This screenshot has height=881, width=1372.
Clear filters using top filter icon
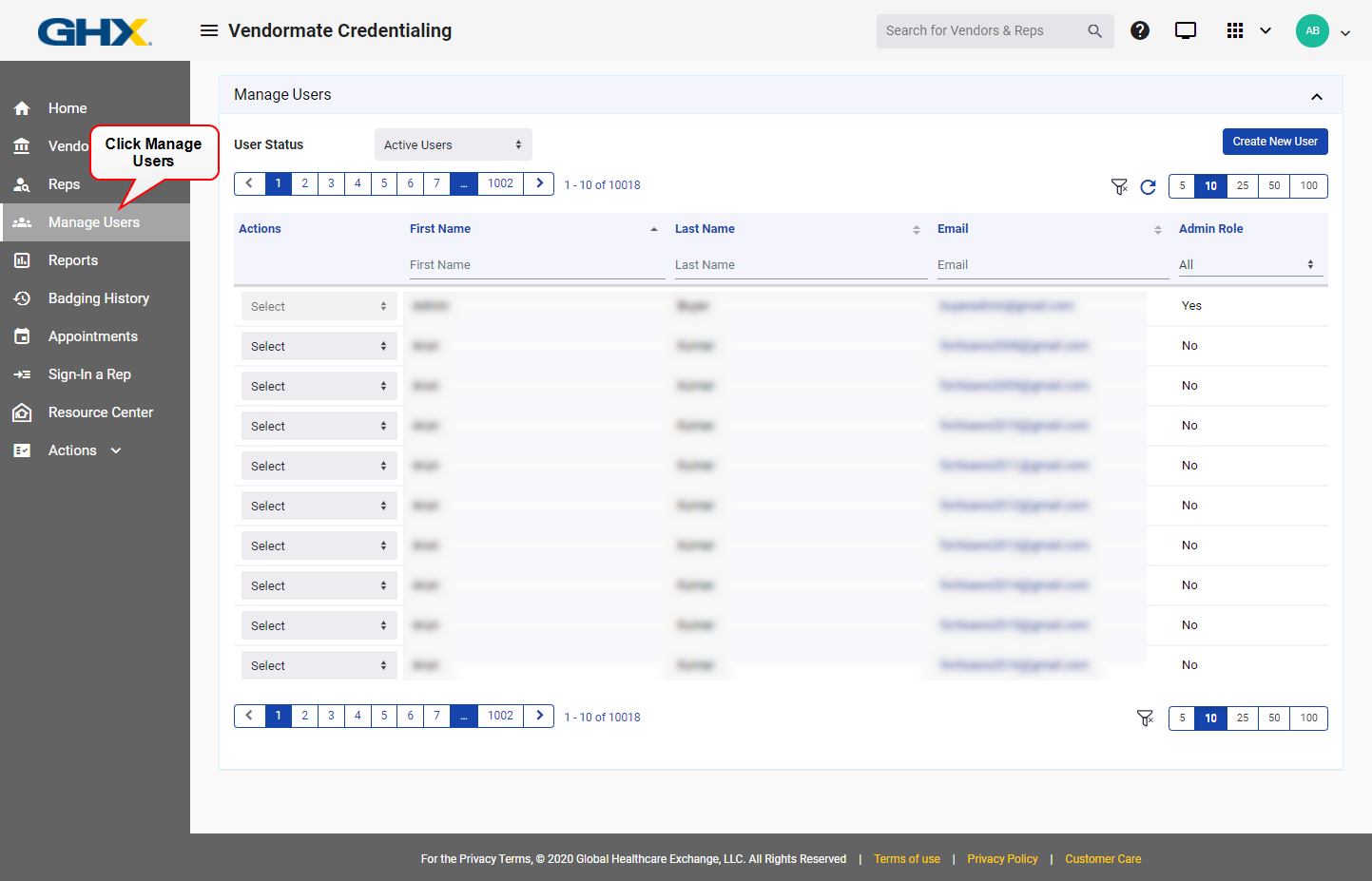click(1119, 186)
